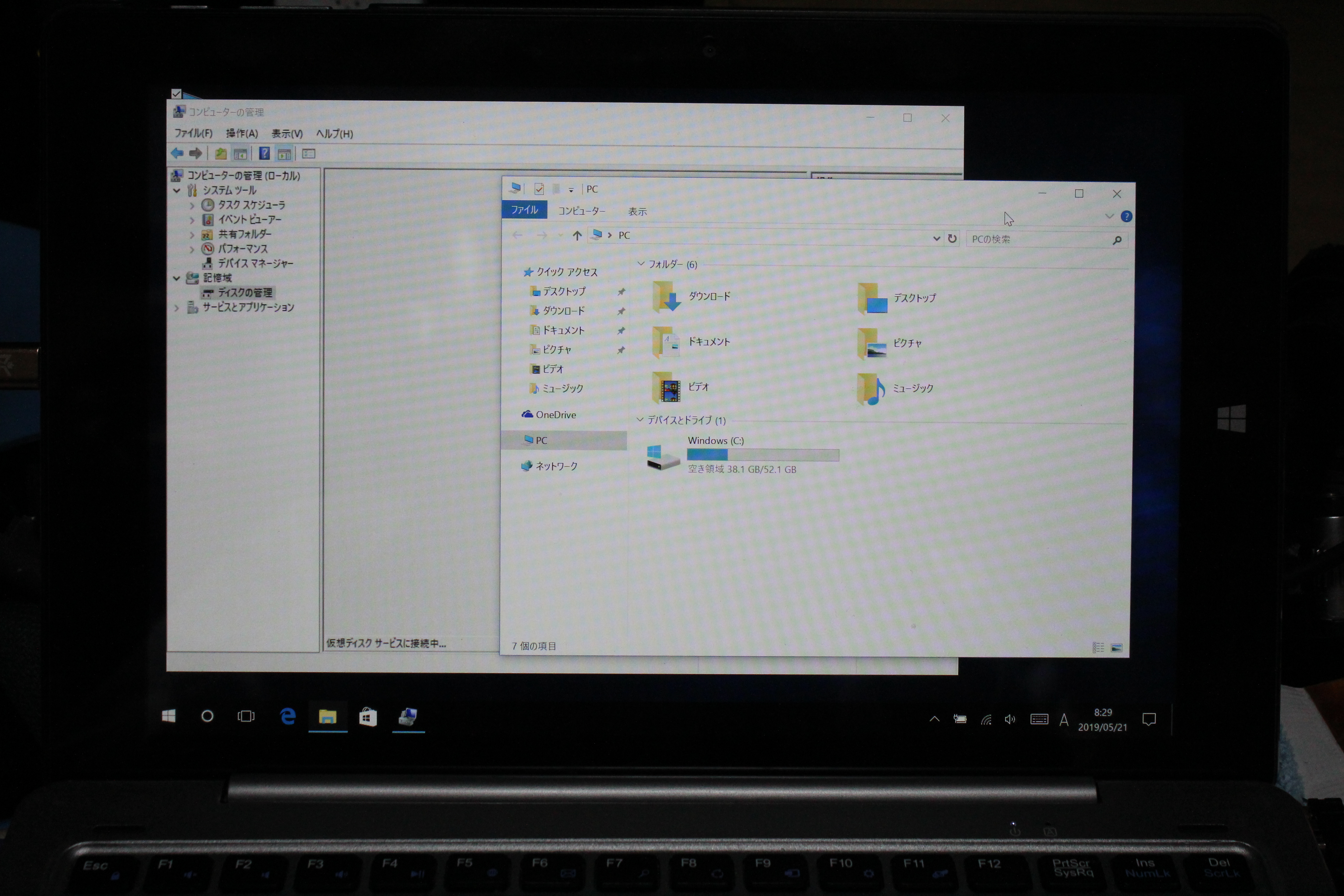
Task: Click the Back arrow in Computer Management toolbar
Action: [177, 153]
